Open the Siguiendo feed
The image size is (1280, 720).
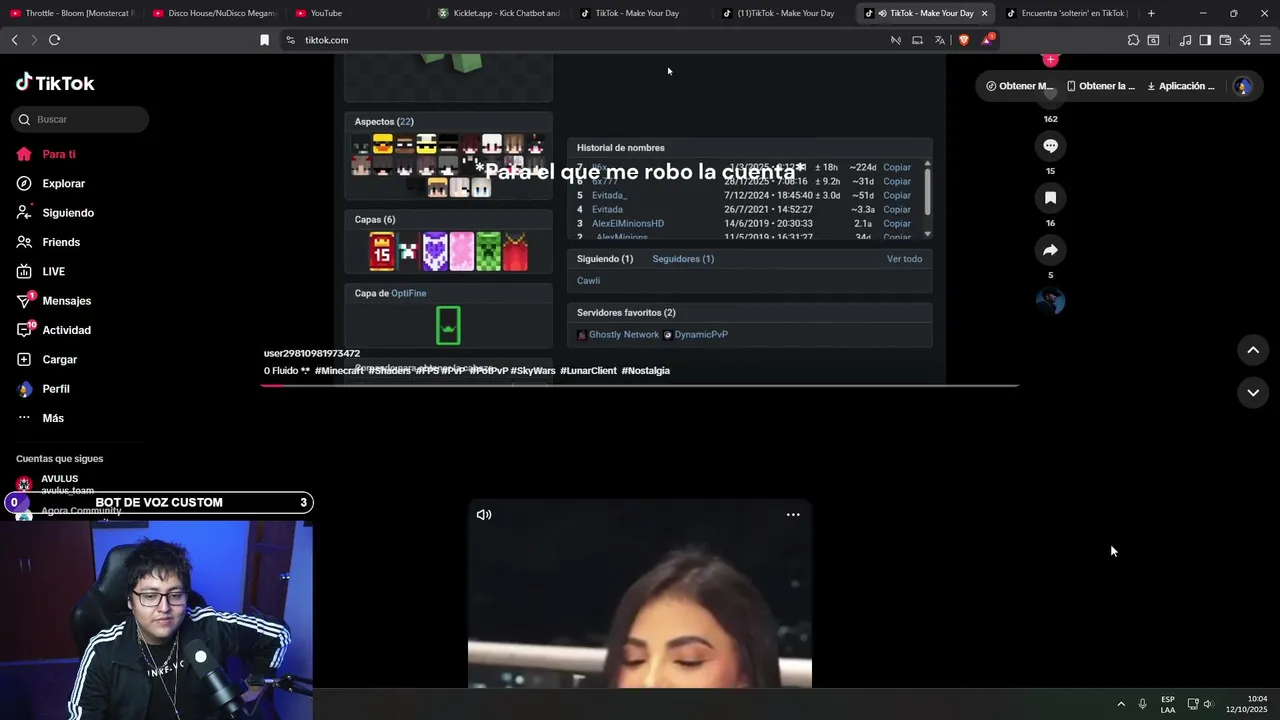55,213
